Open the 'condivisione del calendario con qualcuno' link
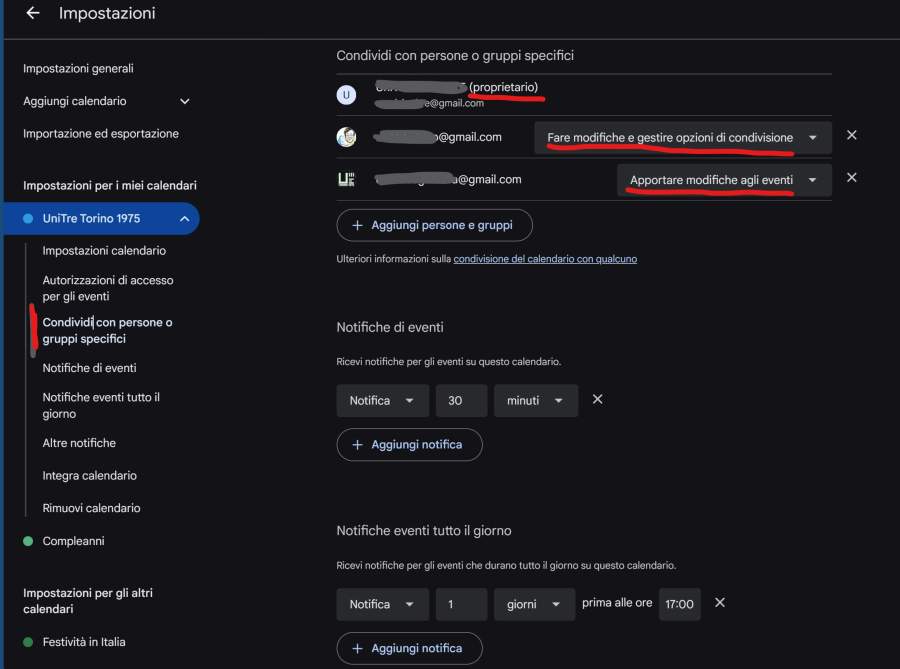The image size is (900, 669). click(x=545, y=259)
